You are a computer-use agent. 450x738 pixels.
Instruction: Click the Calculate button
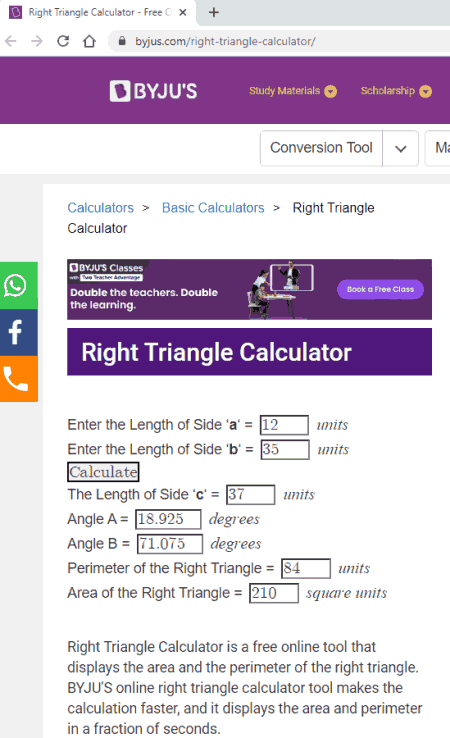tap(103, 472)
